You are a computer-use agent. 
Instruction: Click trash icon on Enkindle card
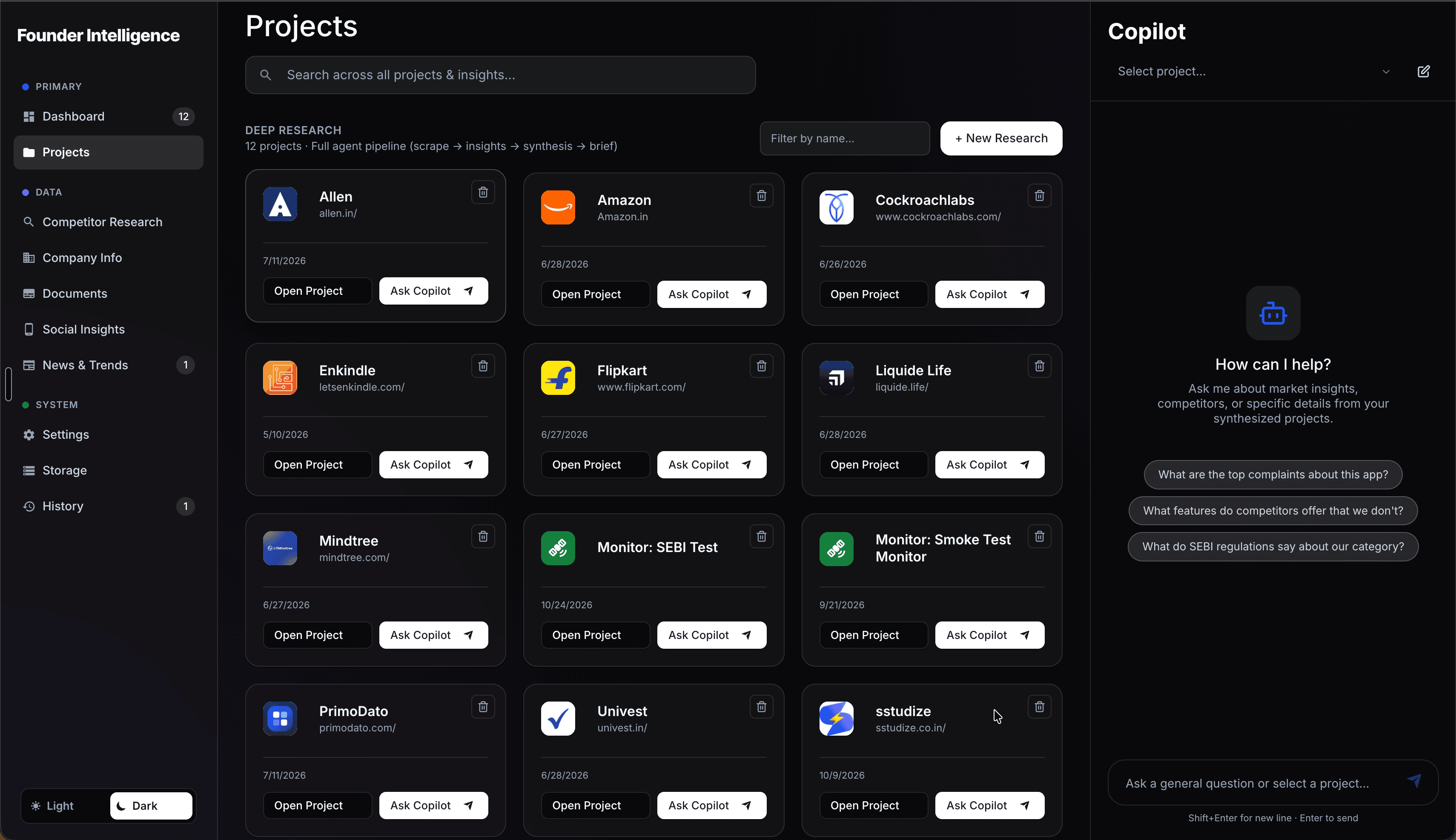click(483, 366)
